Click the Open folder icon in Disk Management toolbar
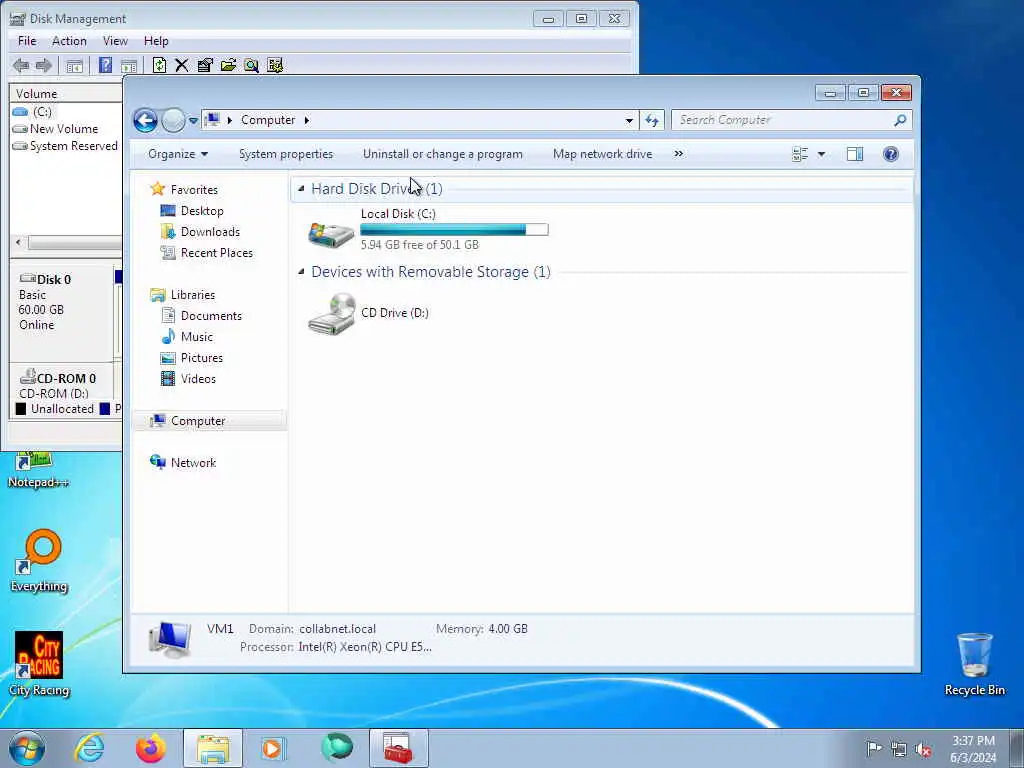1024x768 pixels. 228,65
